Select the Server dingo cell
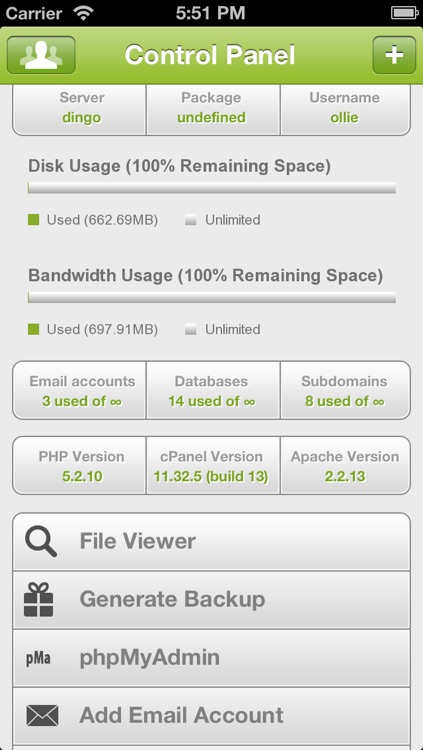Viewport: 423px width, 750px height. click(79, 110)
